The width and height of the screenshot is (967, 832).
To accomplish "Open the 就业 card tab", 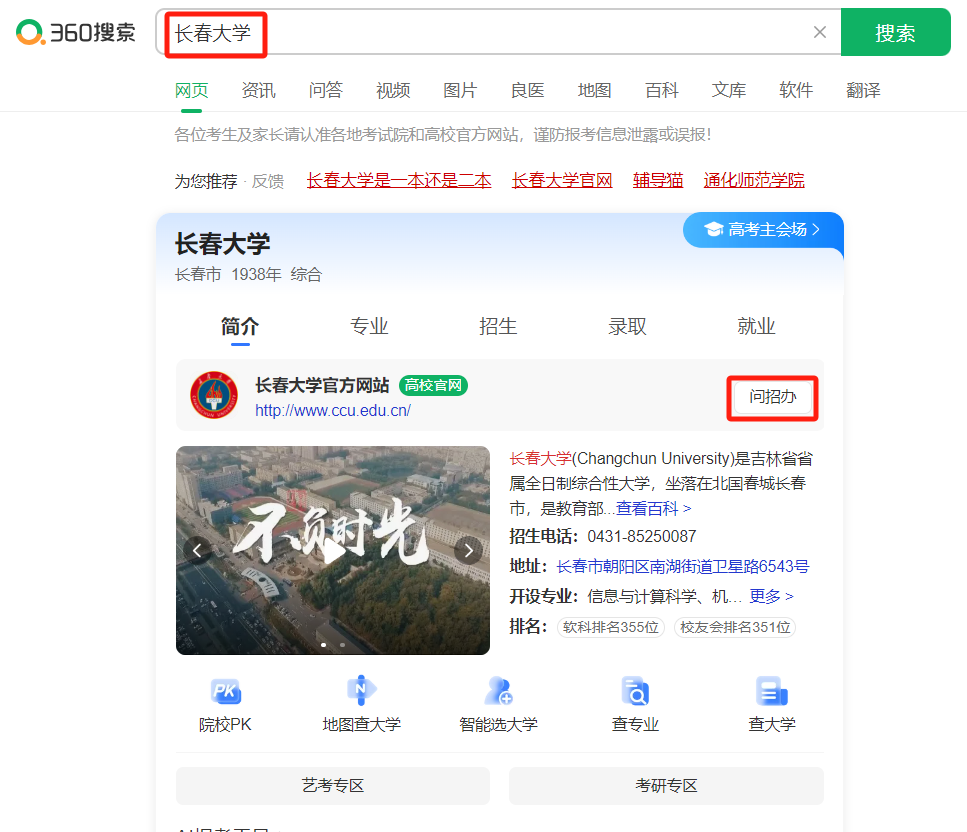I will point(756,326).
